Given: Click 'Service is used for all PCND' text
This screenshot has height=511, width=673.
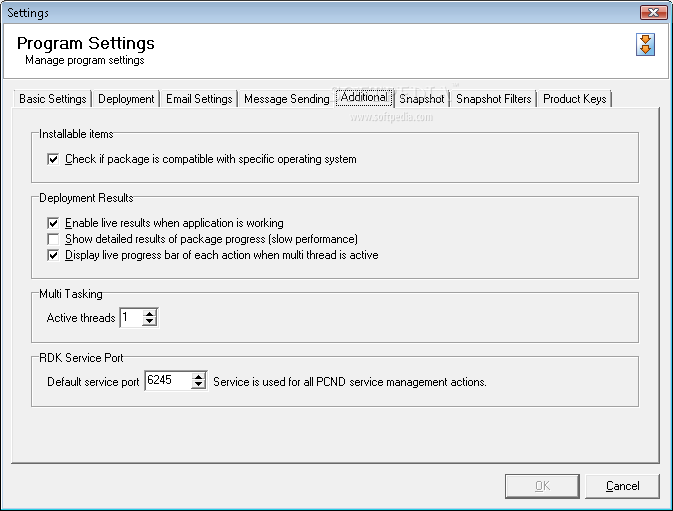Looking at the screenshot, I should coord(350,382).
